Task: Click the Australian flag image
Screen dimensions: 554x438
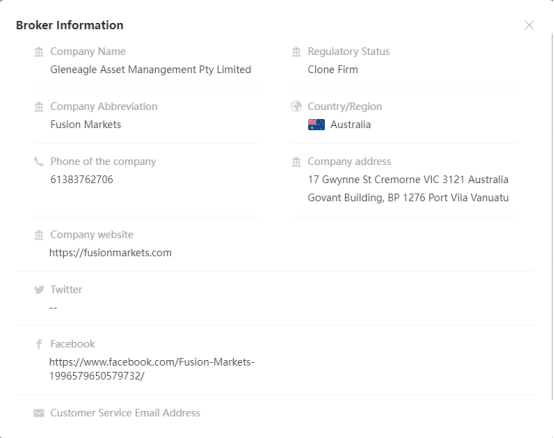Action: [x=316, y=125]
